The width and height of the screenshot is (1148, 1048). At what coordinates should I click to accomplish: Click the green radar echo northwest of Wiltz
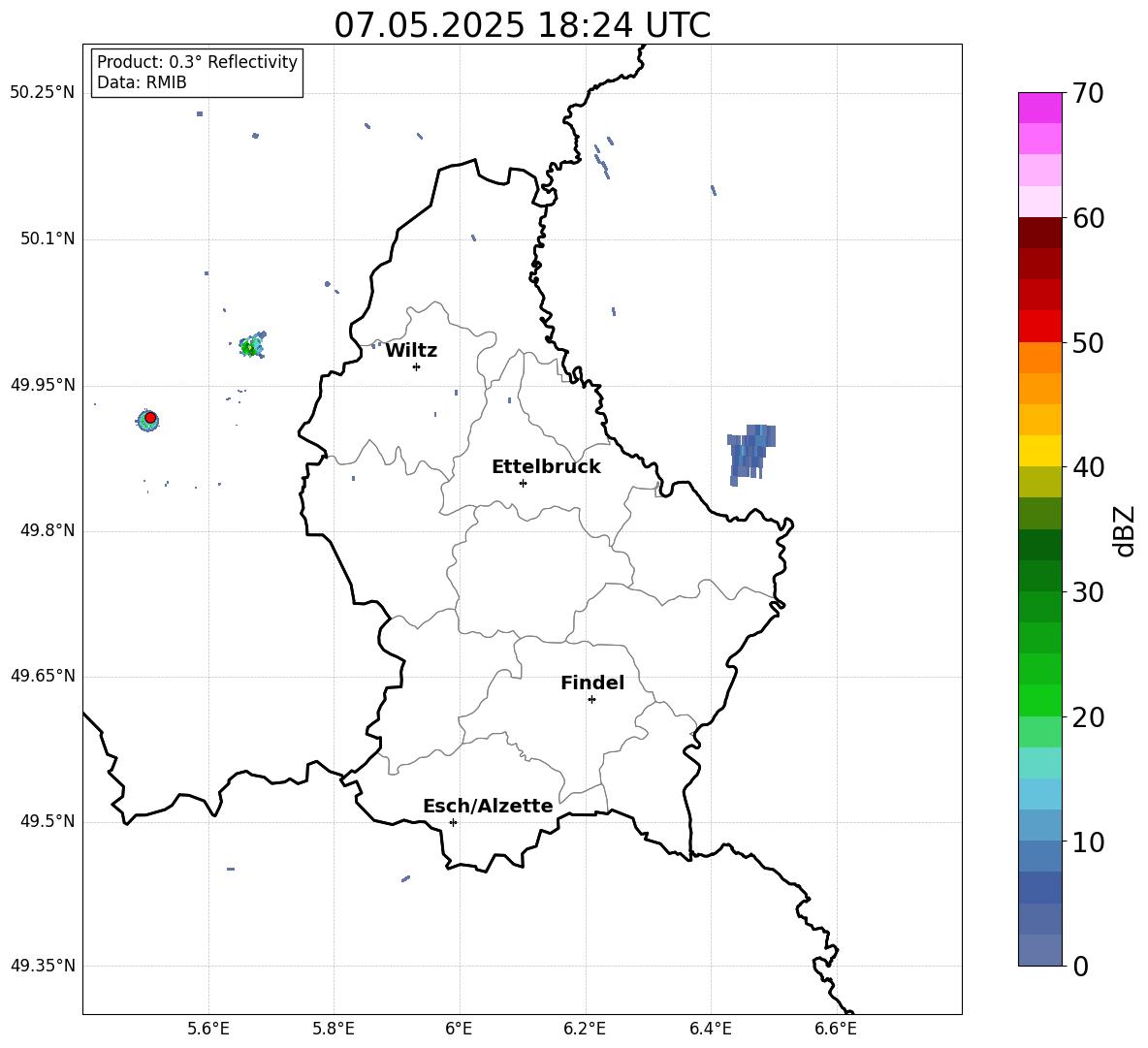coord(253,345)
